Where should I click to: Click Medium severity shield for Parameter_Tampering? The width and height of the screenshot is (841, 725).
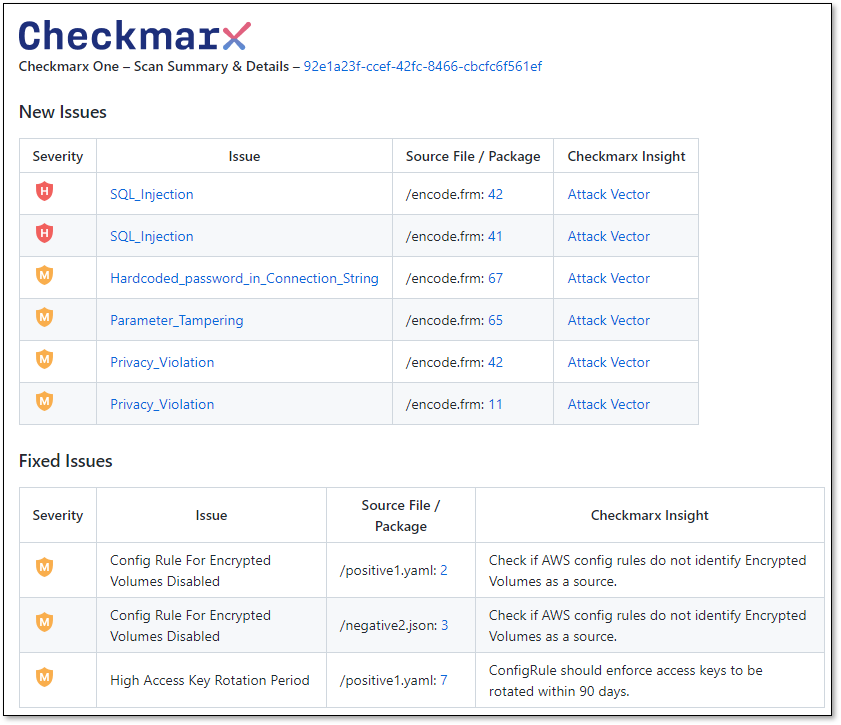(45, 317)
